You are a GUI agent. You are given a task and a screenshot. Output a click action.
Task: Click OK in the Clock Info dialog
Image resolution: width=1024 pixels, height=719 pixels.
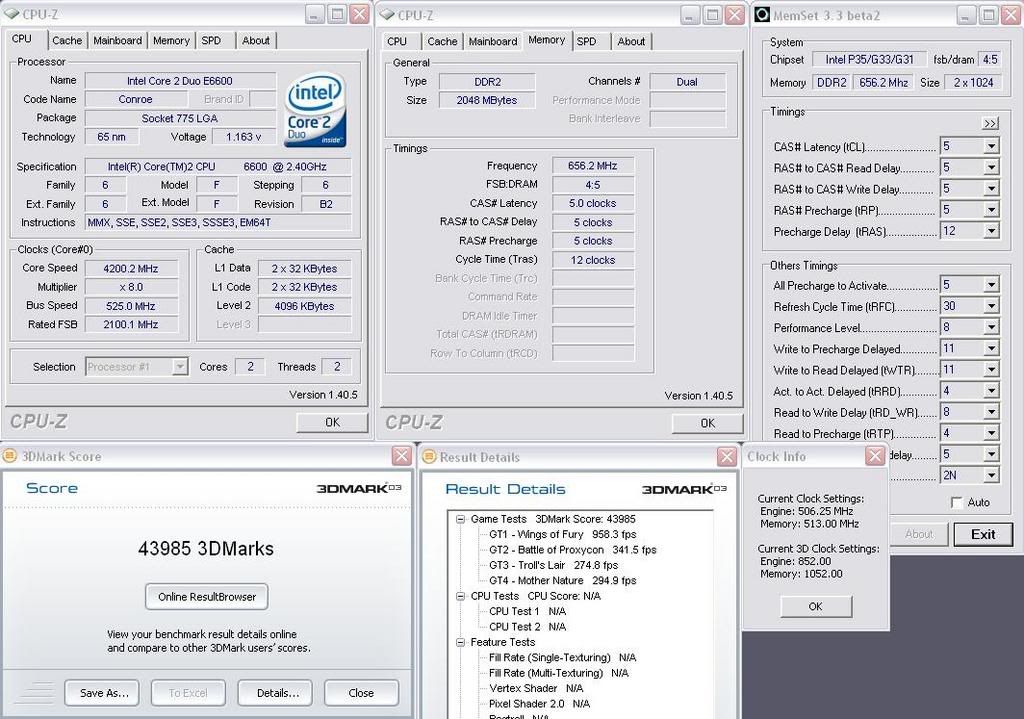pos(816,606)
